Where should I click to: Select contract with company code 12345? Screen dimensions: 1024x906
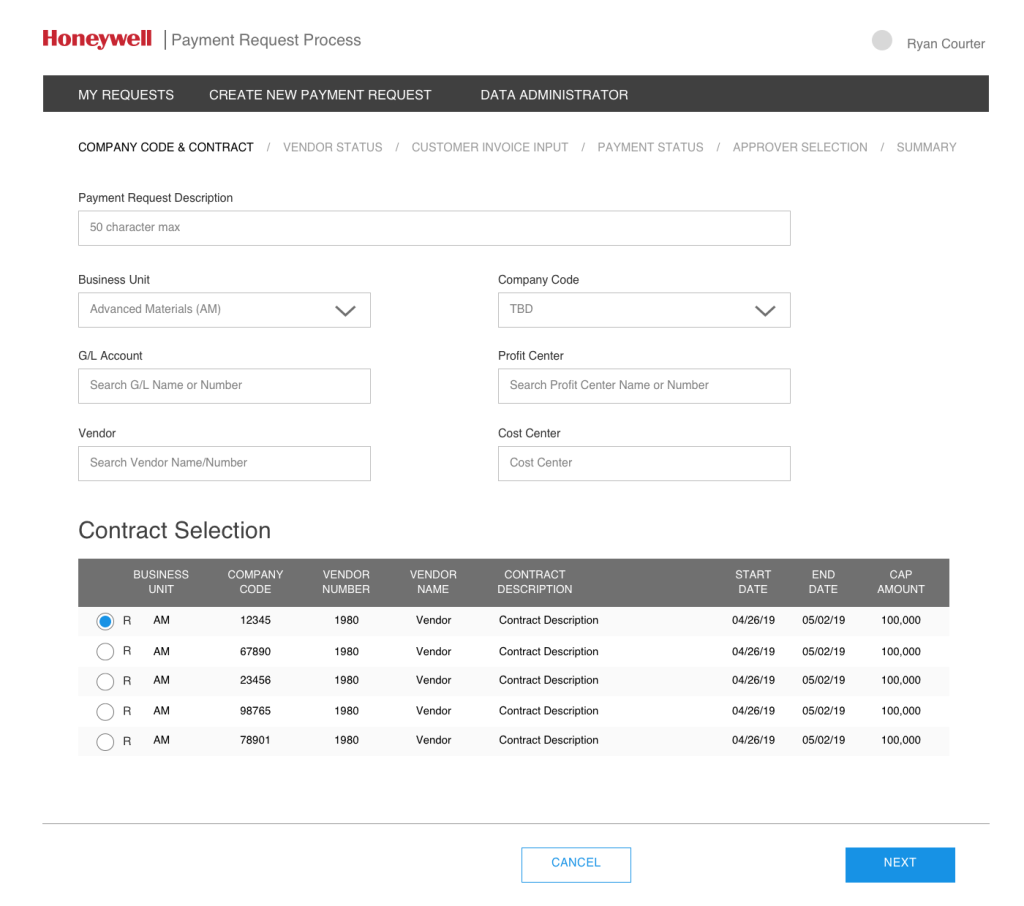click(105, 622)
